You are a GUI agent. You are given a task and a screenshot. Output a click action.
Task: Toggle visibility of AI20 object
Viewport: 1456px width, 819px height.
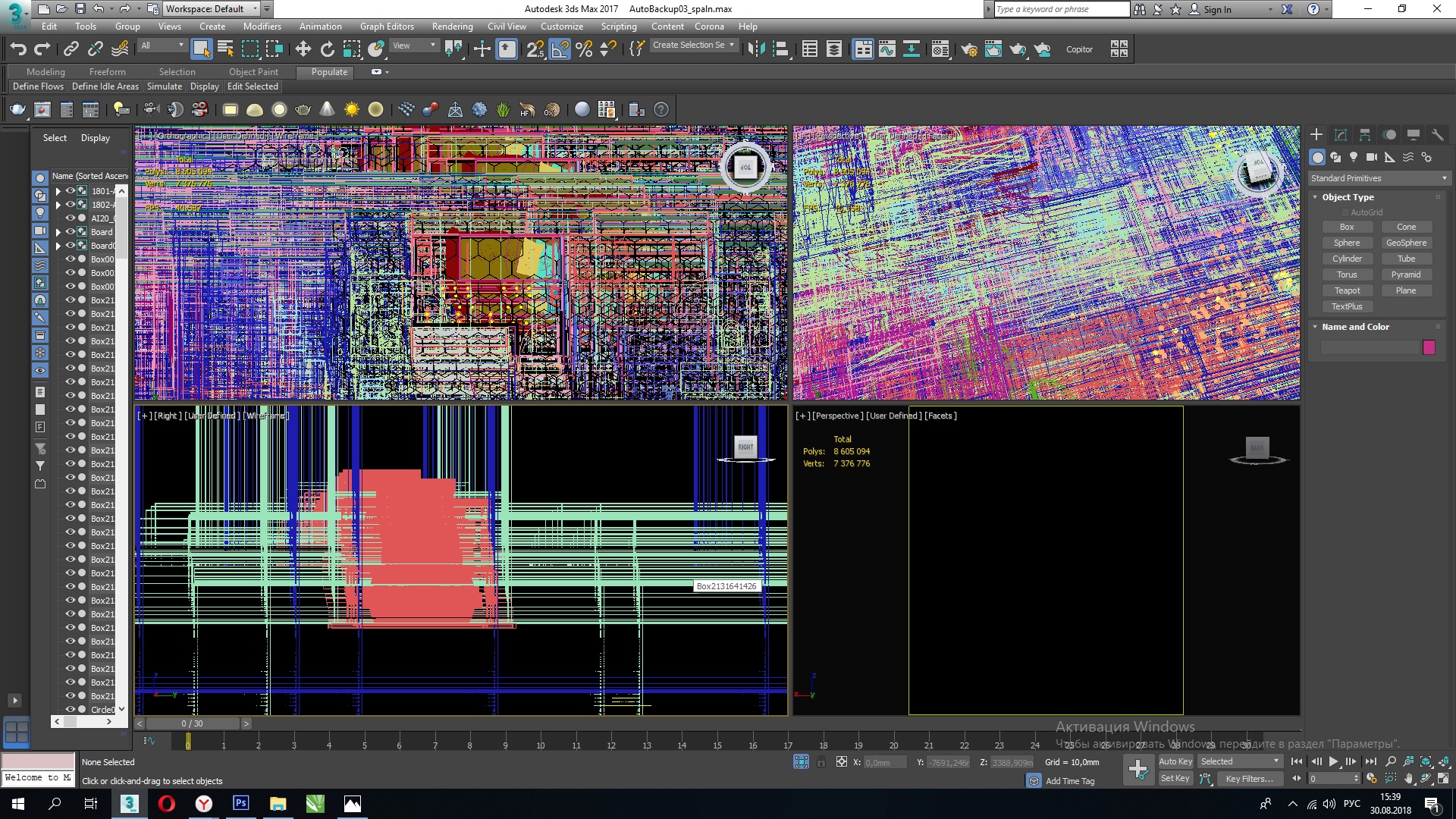click(x=70, y=218)
